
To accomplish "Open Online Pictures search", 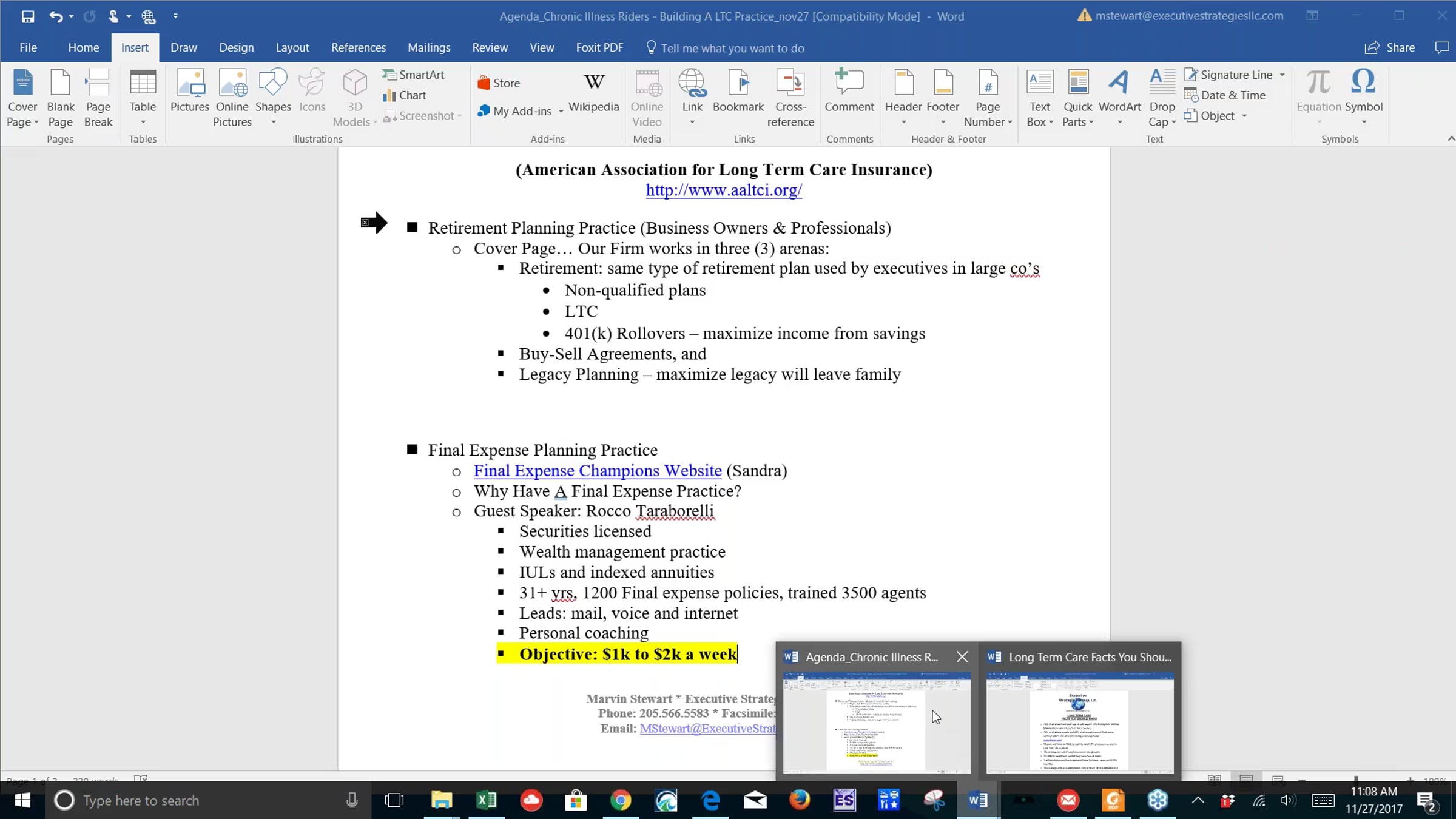I will pos(232,98).
